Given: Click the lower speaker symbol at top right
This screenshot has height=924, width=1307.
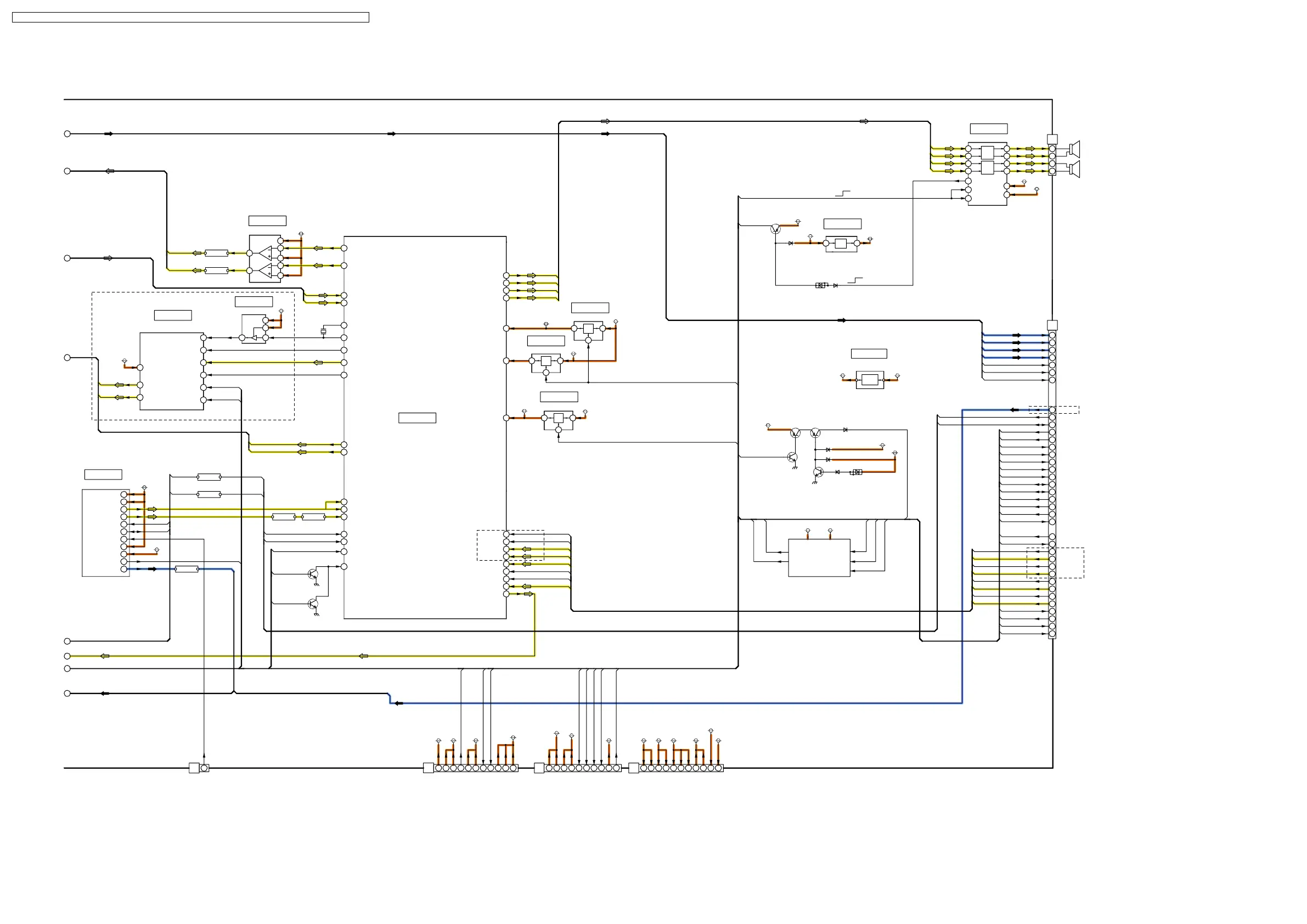Looking at the screenshot, I should coord(1074,169).
